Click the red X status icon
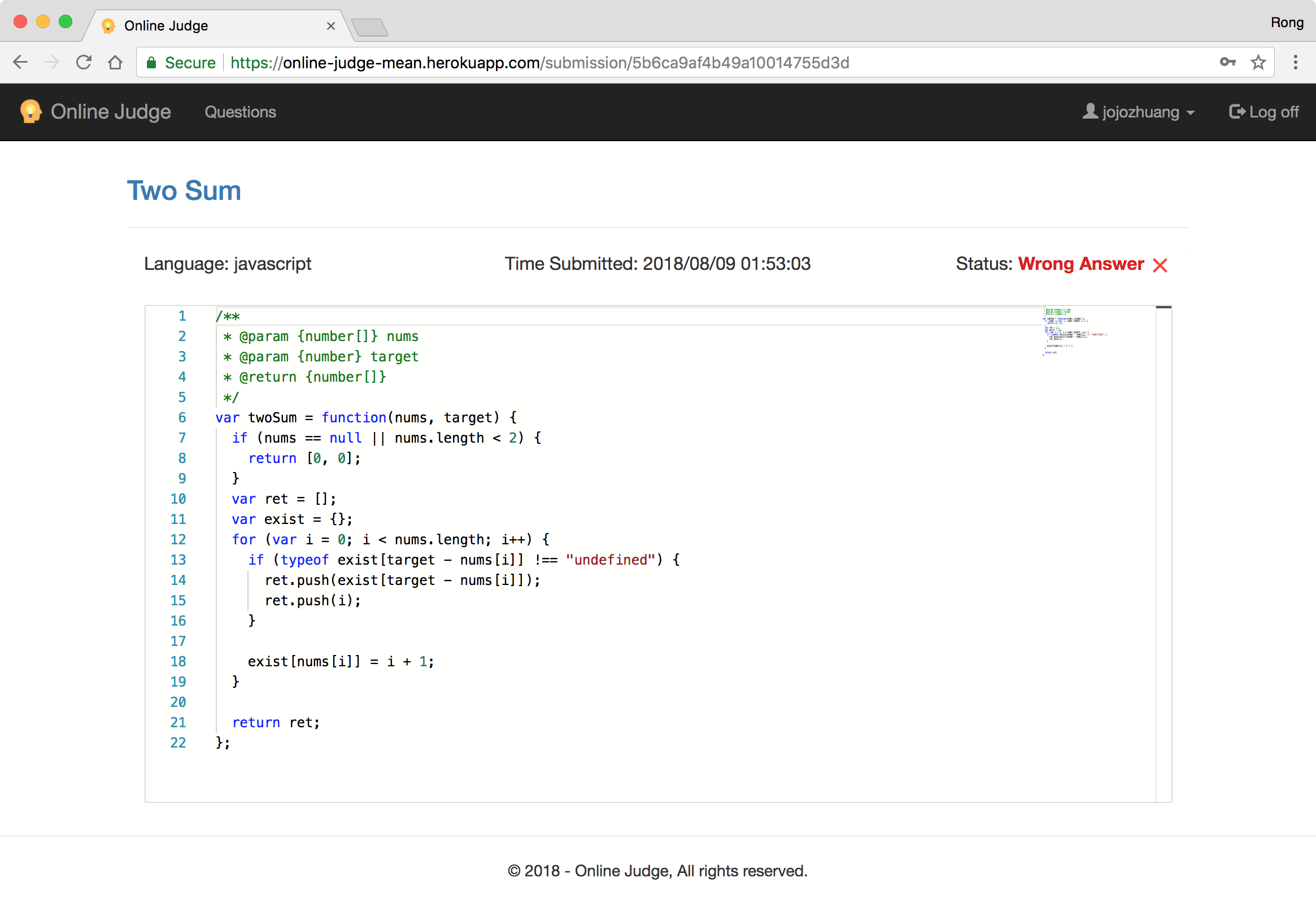Viewport: 1316px width, 917px height. point(1160,265)
